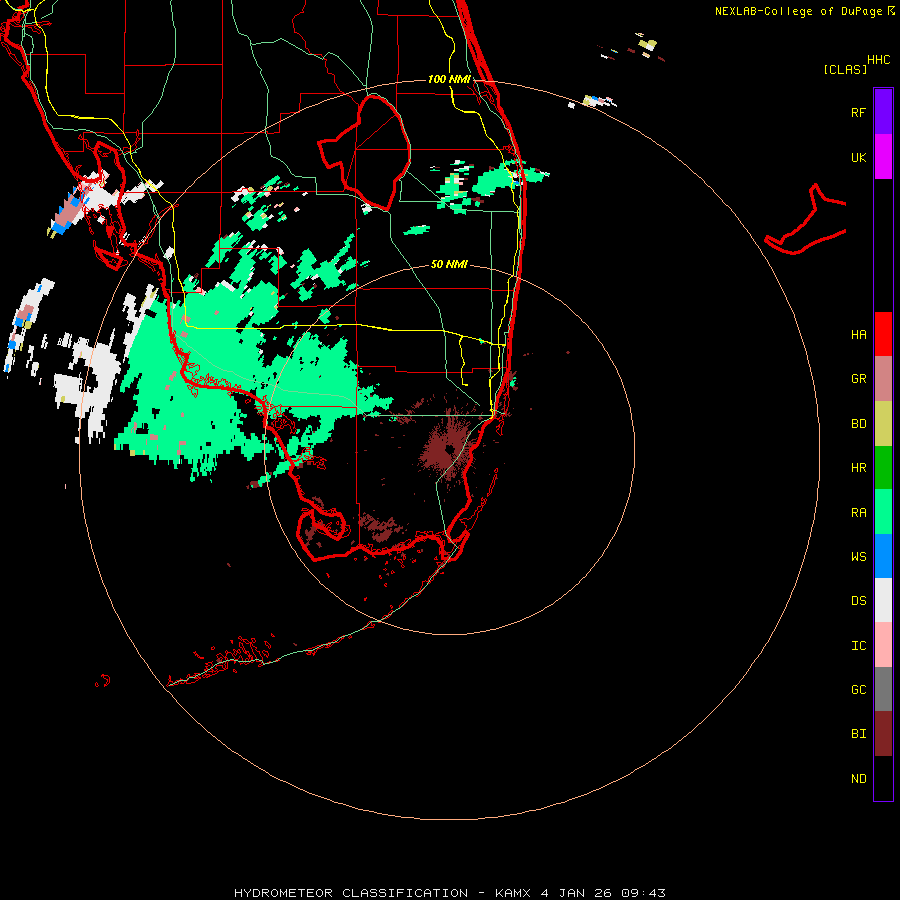
Task: Click the GR salmon legend swatch
Action: coord(883,379)
